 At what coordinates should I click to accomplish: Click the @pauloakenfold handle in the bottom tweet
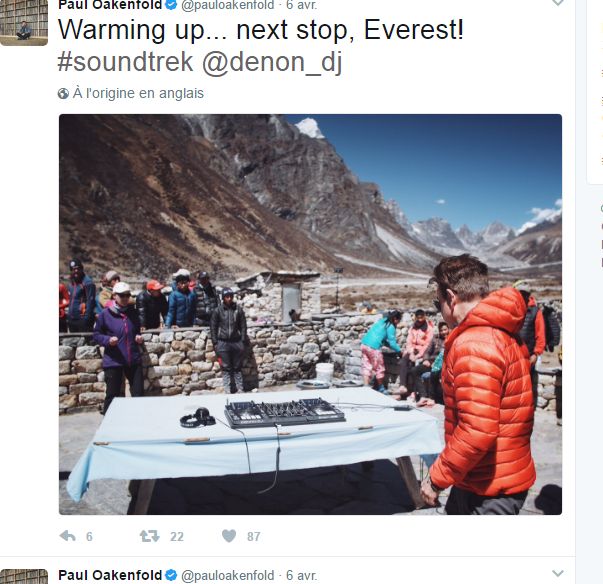[x=228, y=576]
